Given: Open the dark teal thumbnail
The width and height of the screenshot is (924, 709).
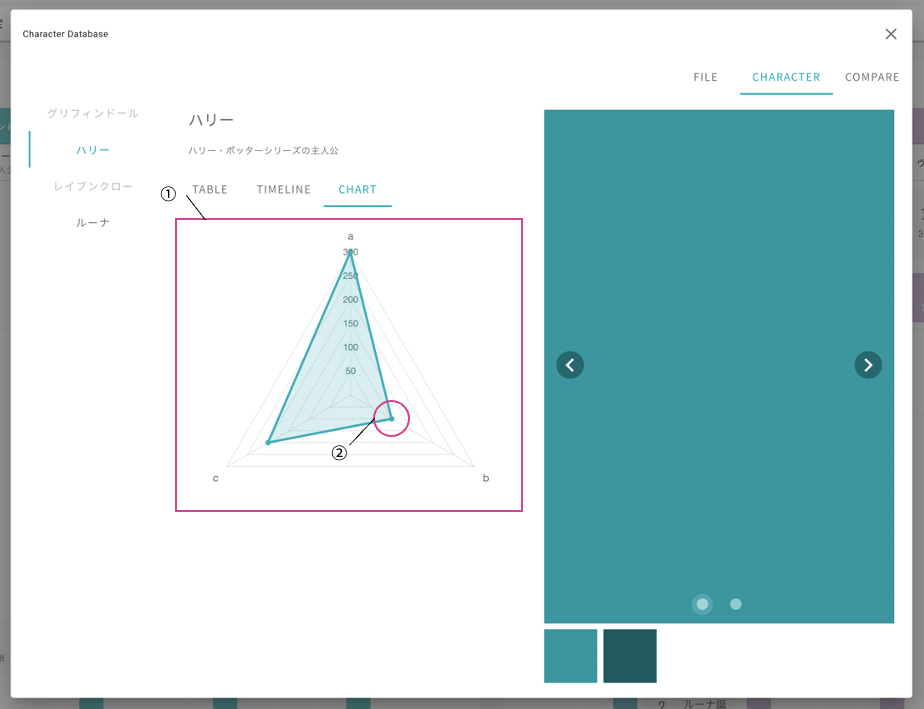Looking at the screenshot, I should (630, 656).
